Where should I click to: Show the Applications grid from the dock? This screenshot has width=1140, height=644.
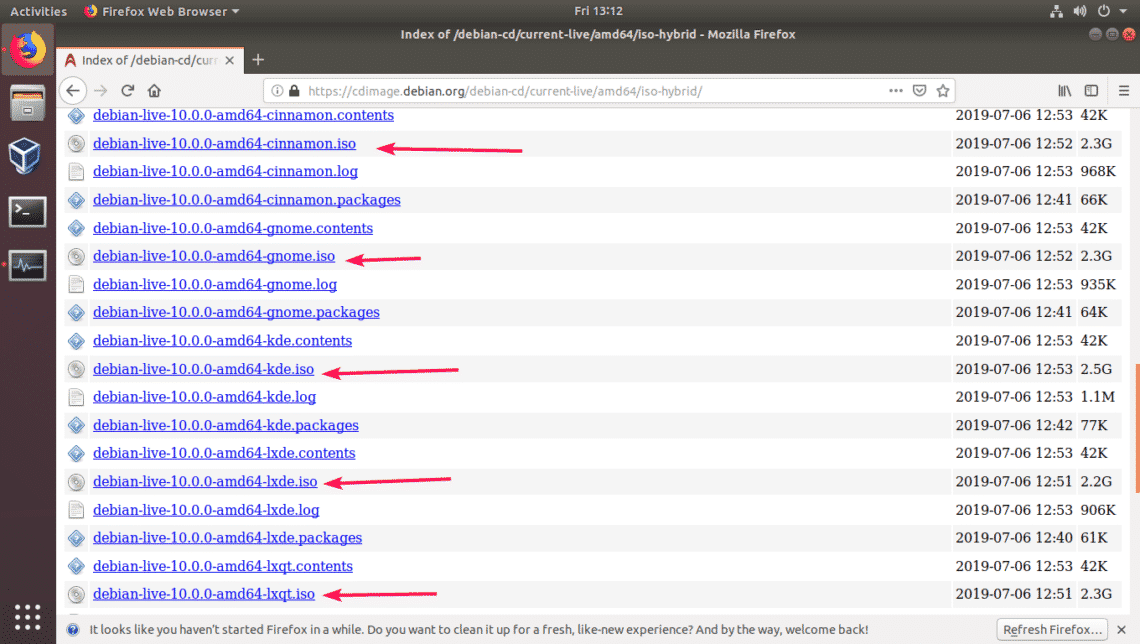pos(27,617)
